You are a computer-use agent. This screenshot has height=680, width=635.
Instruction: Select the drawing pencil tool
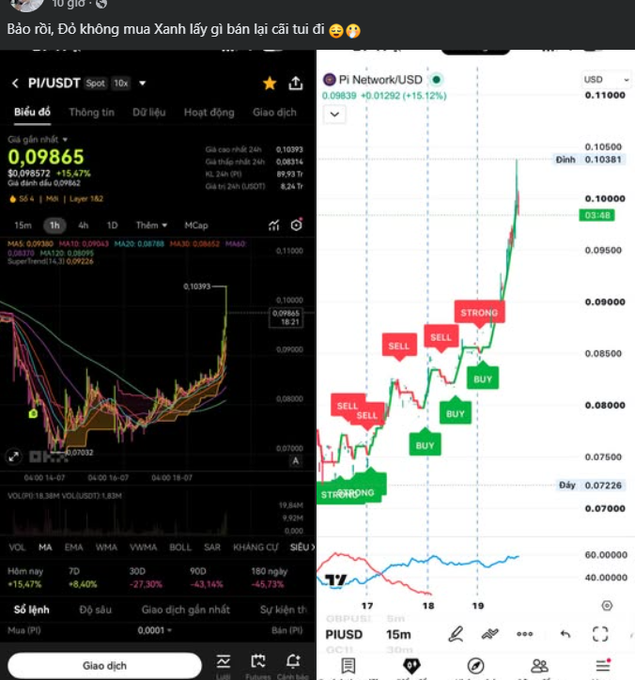(x=455, y=634)
